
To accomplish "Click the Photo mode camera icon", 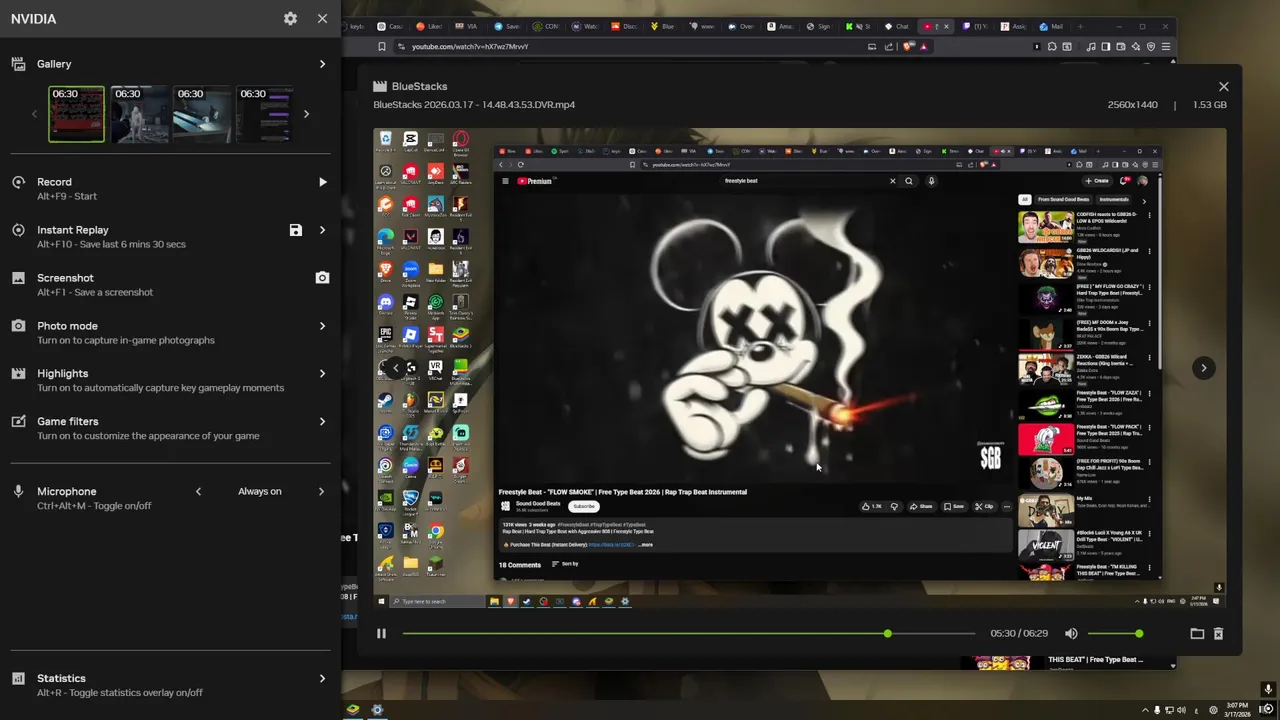I will [18, 326].
